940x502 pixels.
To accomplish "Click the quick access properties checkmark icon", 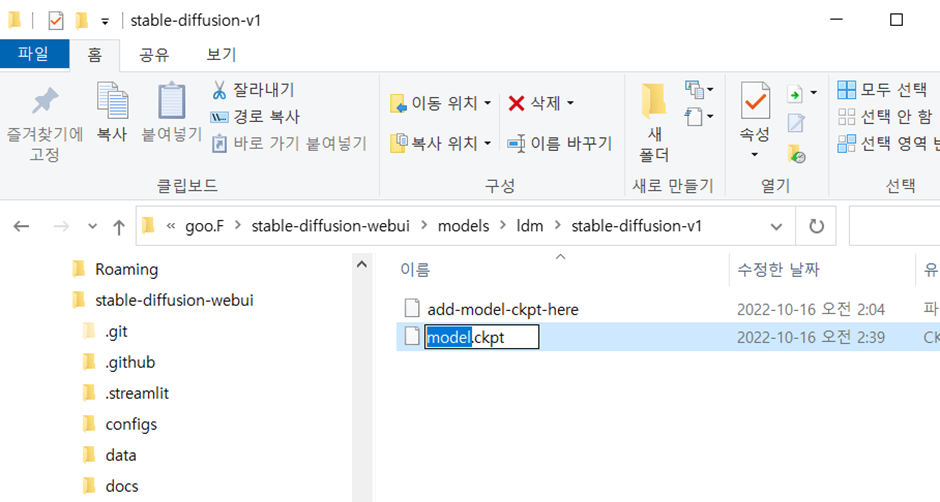I will coord(56,21).
